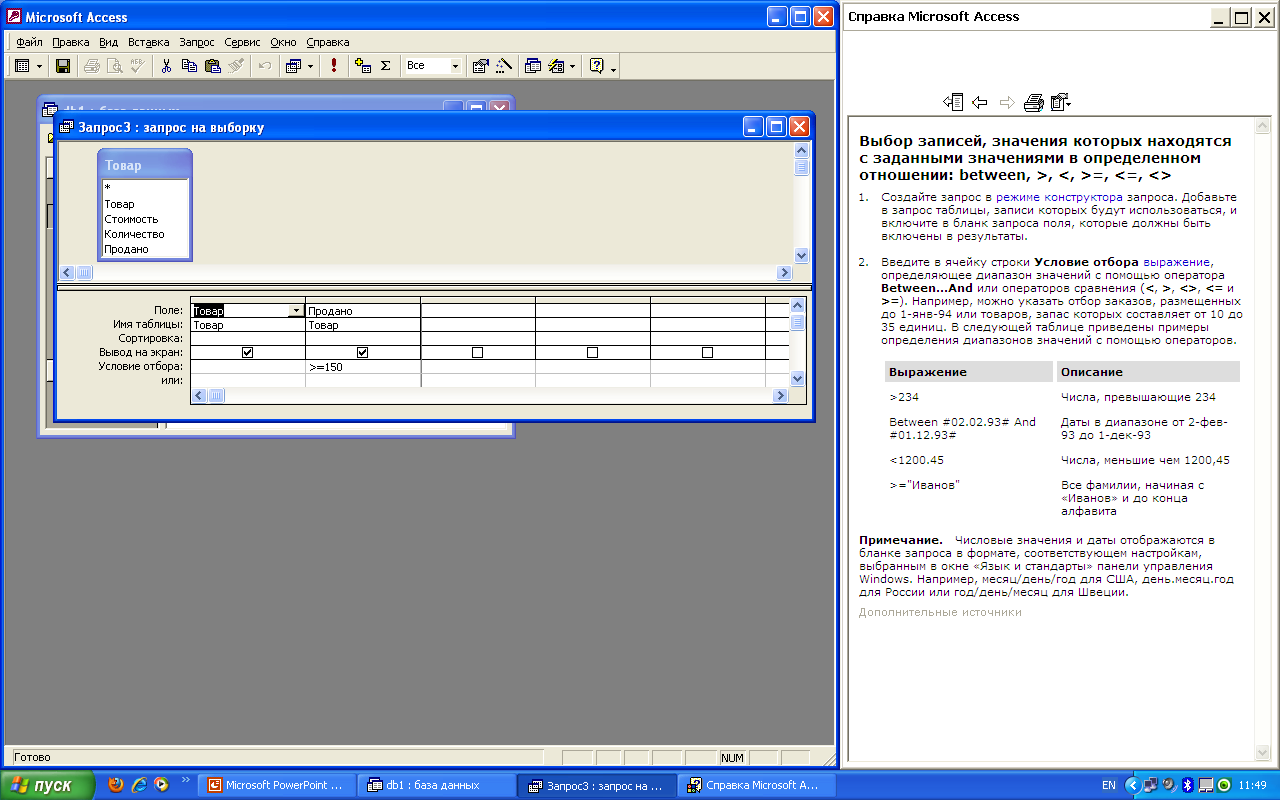Open the Окно menu

[x=284, y=42]
